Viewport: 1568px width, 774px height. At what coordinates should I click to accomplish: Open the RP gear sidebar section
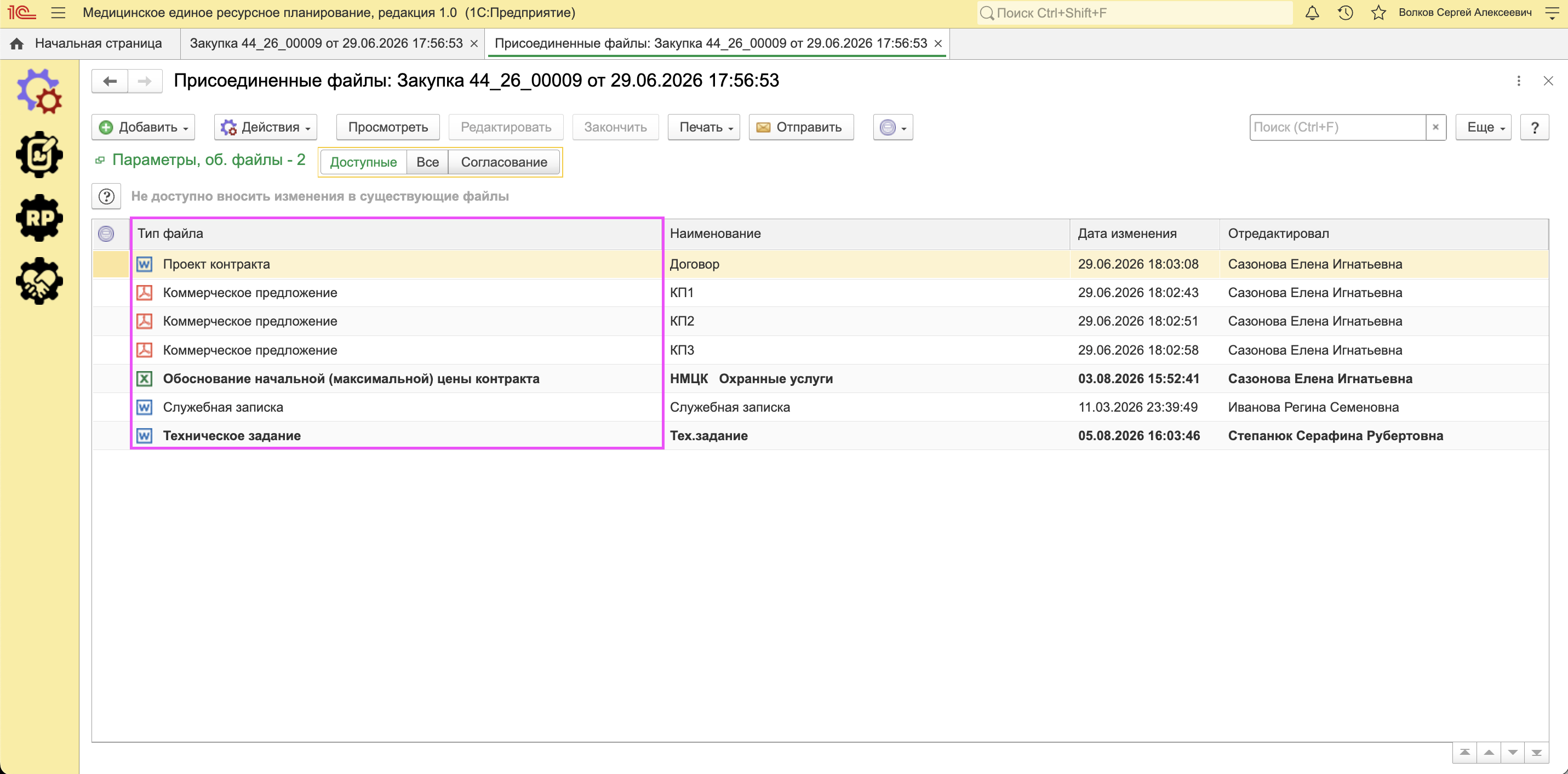coord(39,218)
